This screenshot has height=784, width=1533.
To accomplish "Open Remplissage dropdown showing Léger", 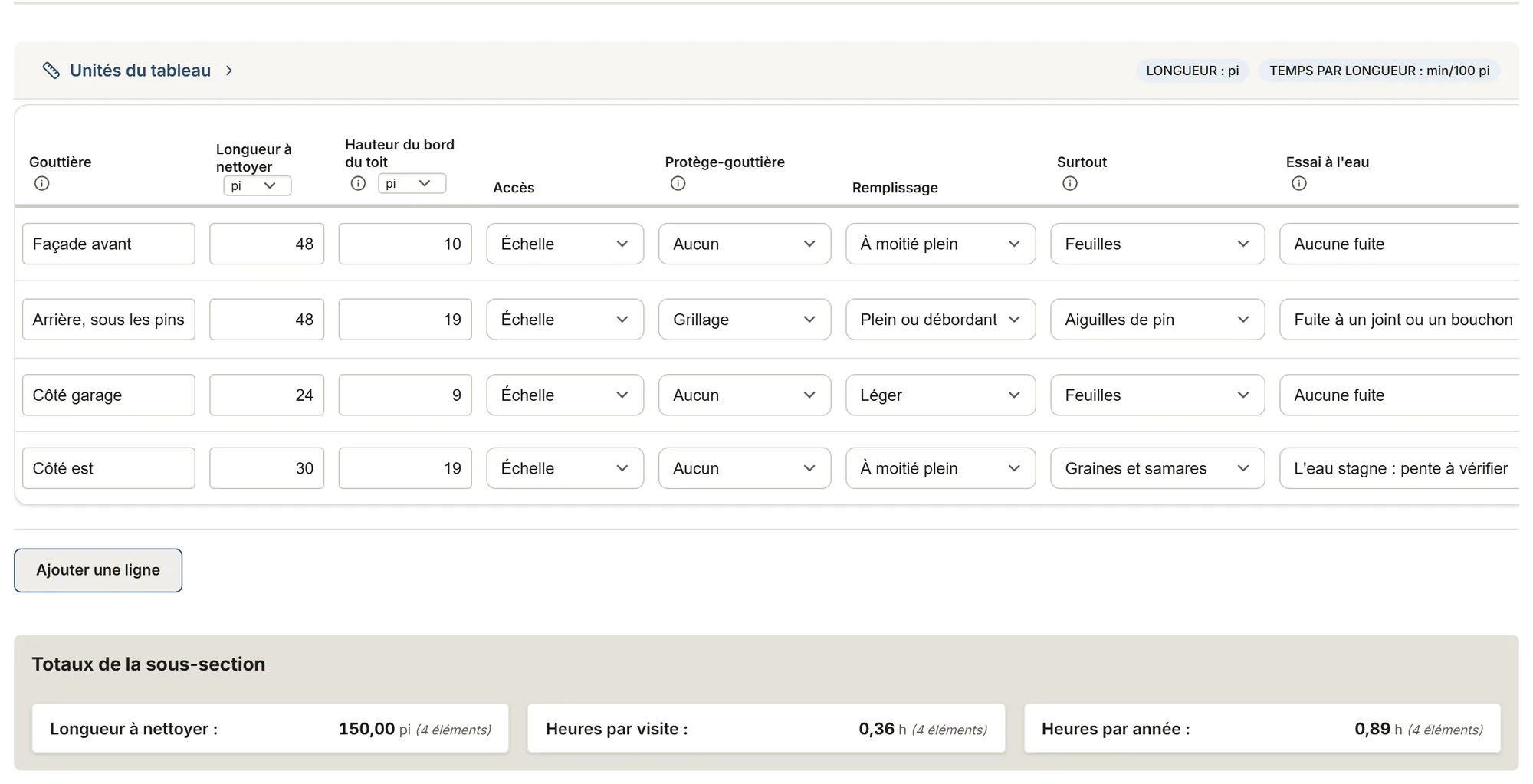I will [940, 395].
